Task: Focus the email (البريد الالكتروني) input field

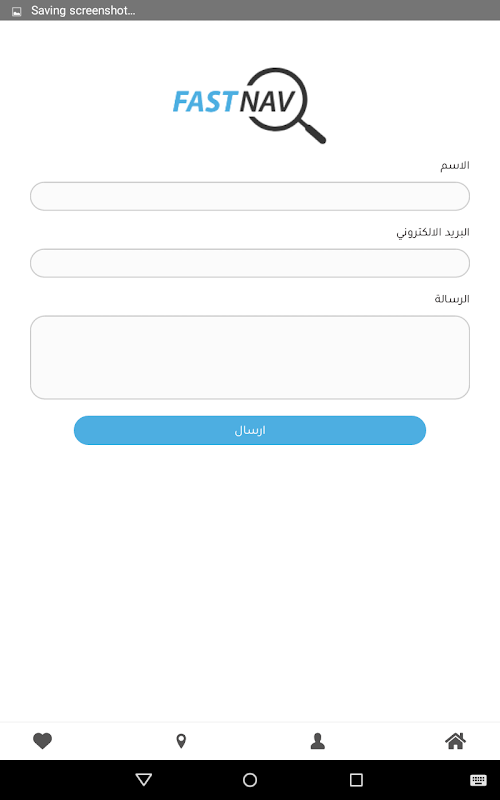Action: tap(250, 263)
